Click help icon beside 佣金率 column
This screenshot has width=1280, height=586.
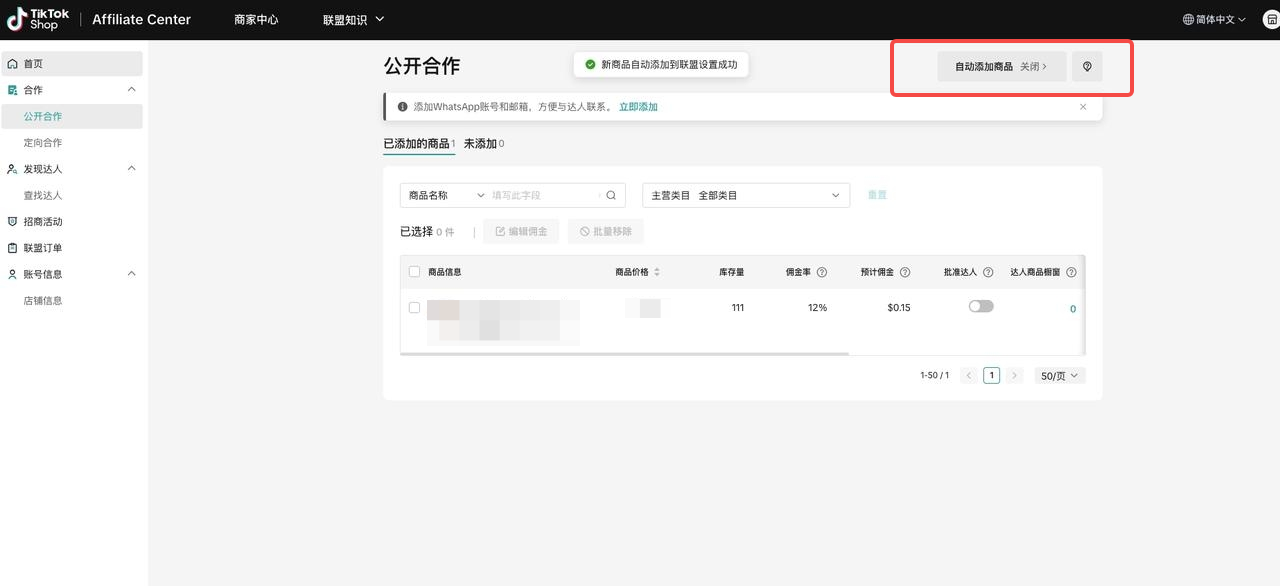tap(822, 272)
